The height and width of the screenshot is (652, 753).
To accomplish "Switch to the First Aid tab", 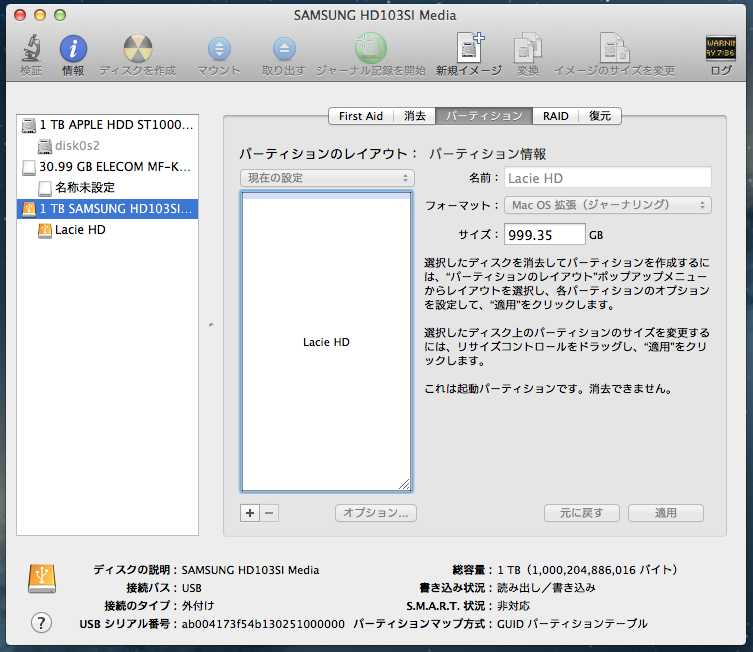I will coord(360,116).
